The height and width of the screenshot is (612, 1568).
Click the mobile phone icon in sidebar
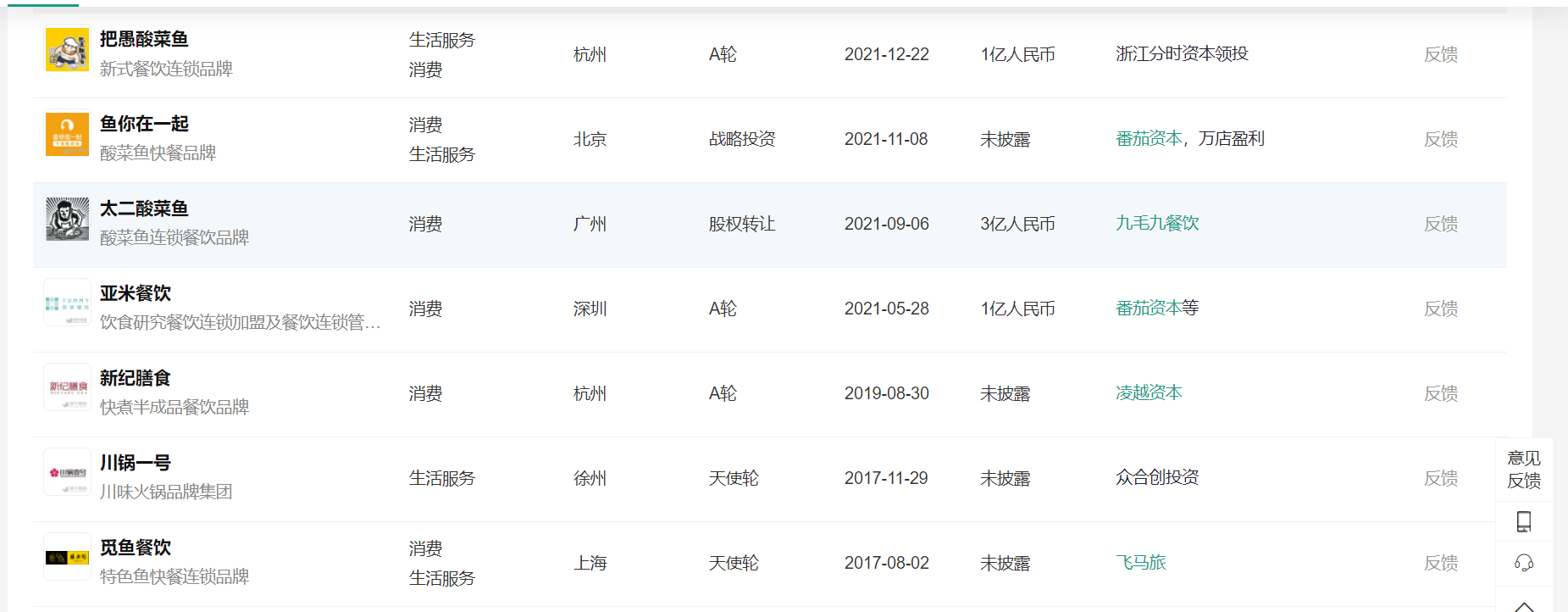click(x=1524, y=521)
